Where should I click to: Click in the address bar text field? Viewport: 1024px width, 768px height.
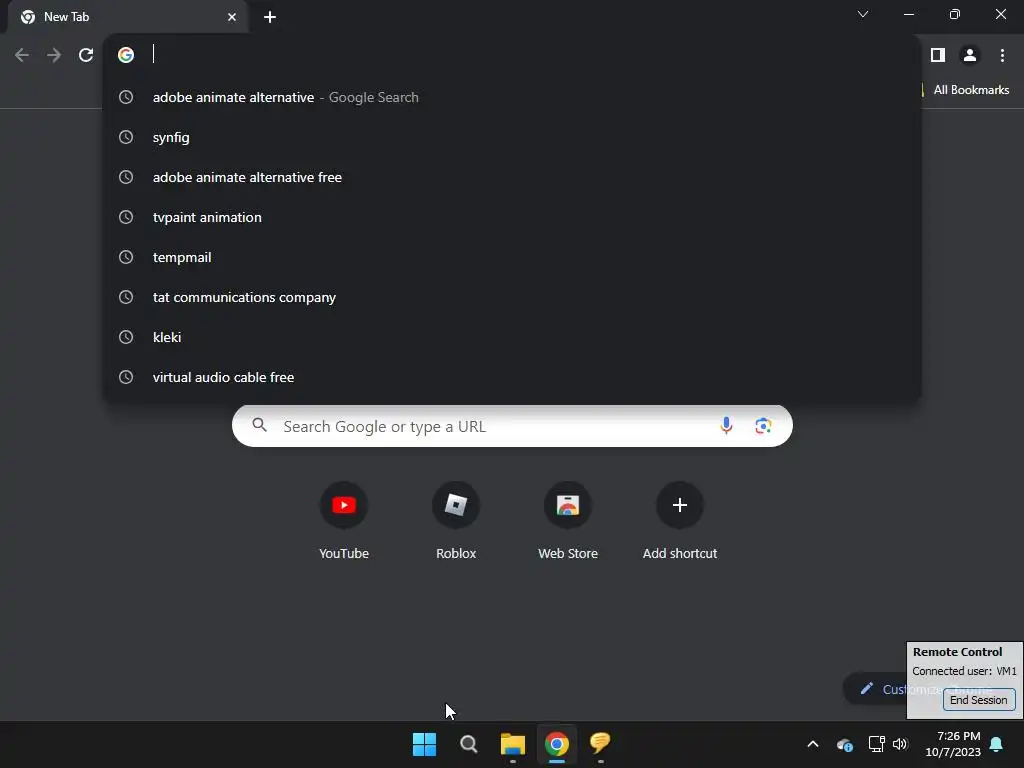(522, 55)
